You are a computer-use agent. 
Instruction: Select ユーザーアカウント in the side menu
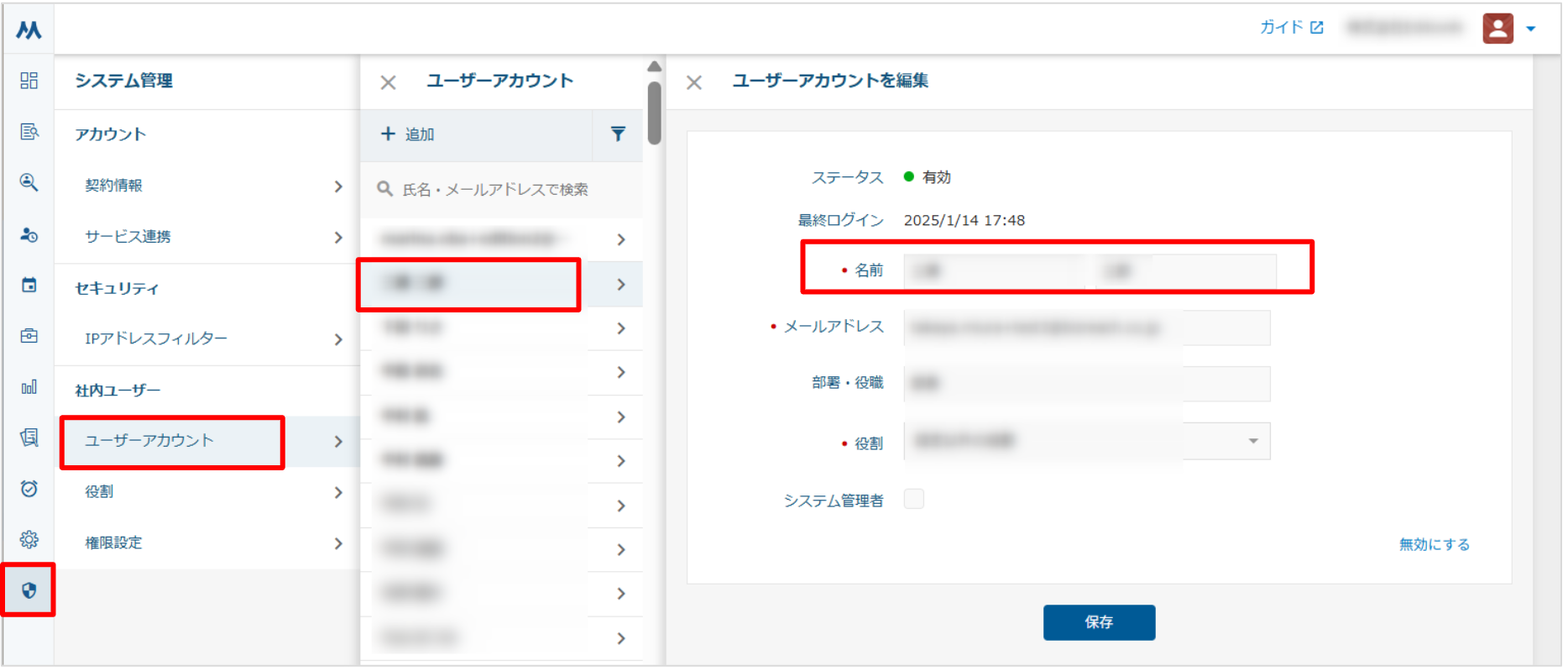pos(172,442)
